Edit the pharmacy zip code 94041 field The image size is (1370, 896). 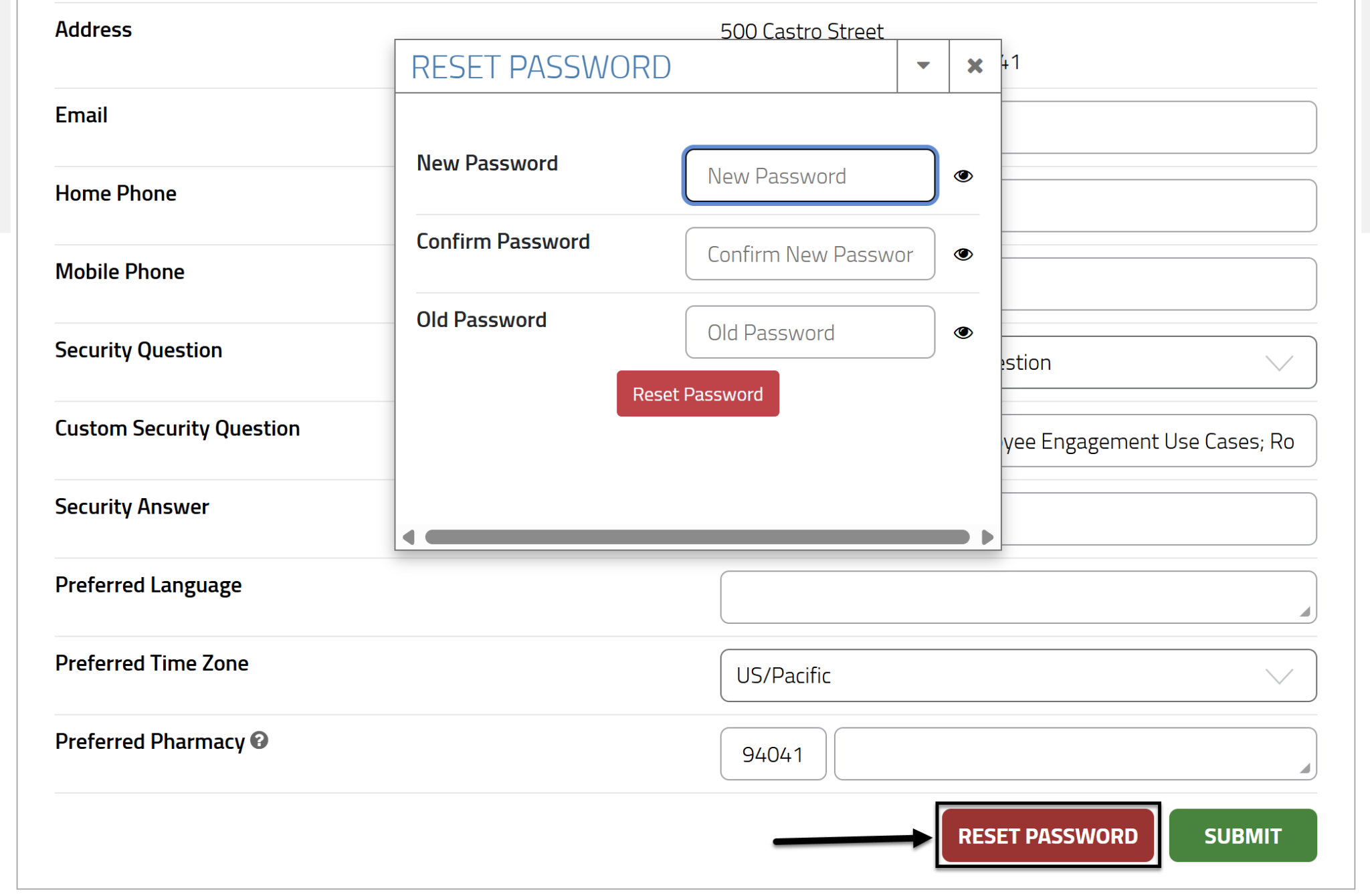(773, 754)
